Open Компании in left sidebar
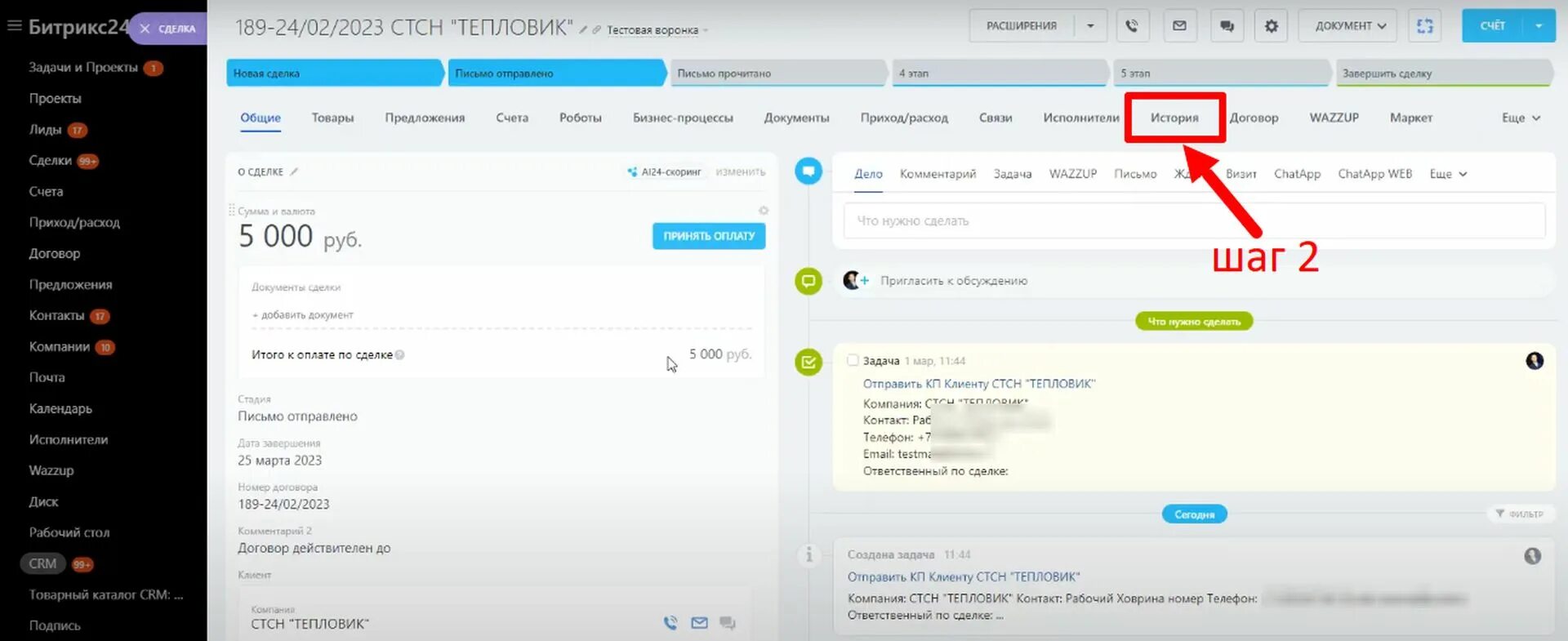The height and width of the screenshot is (641, 1568). pyautogui.click(x=59, y=347)
